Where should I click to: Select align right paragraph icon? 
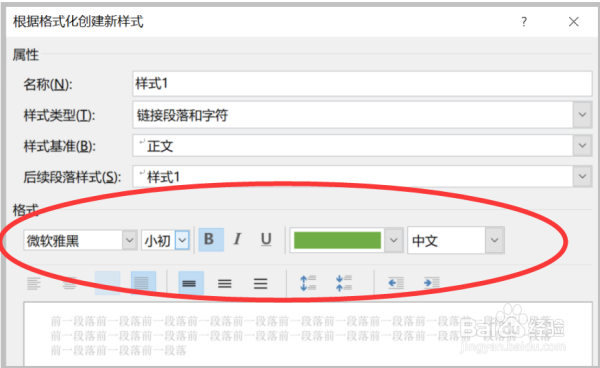[x=108, y=283]
